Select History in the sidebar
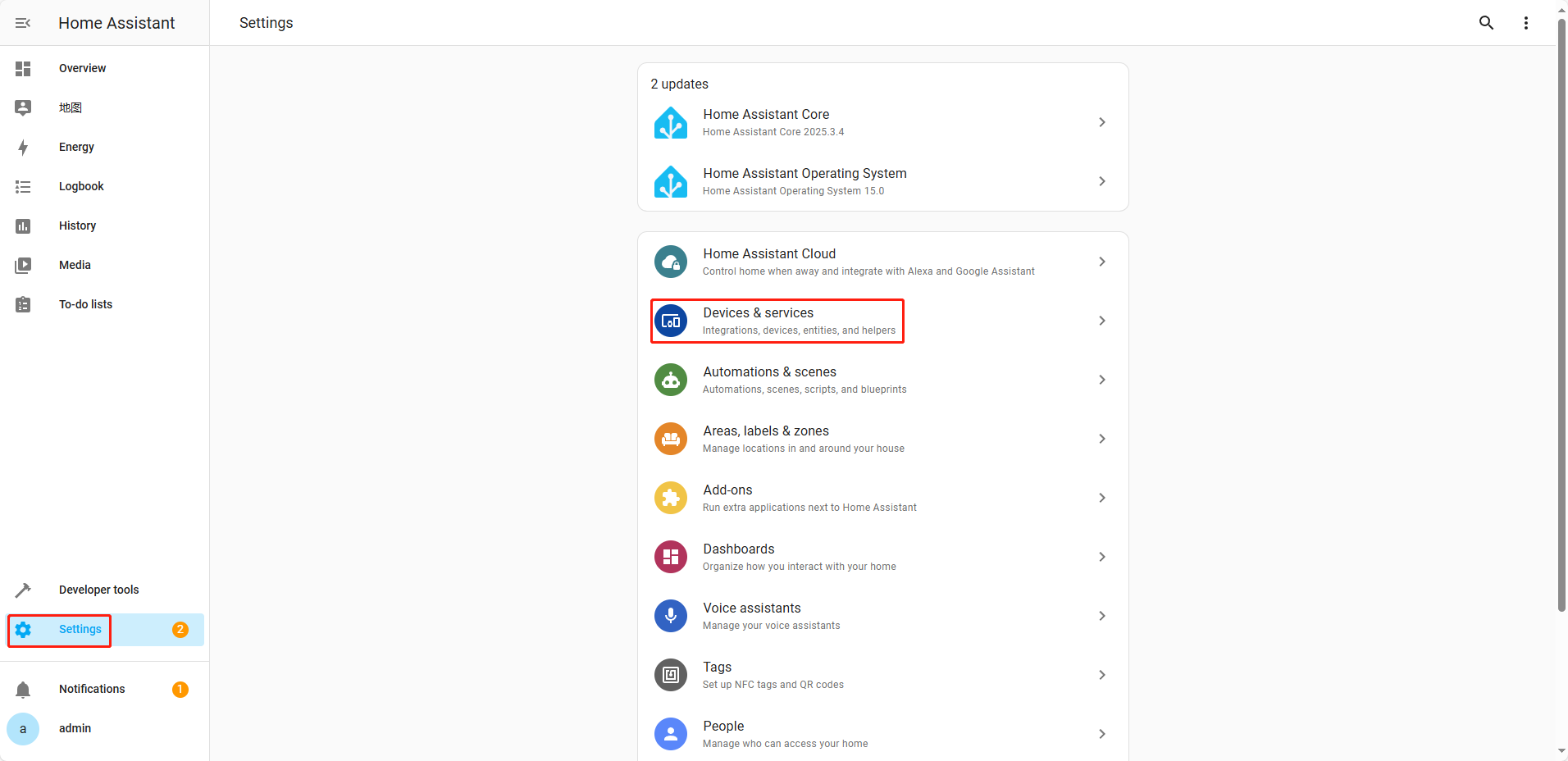 point(105,226)
